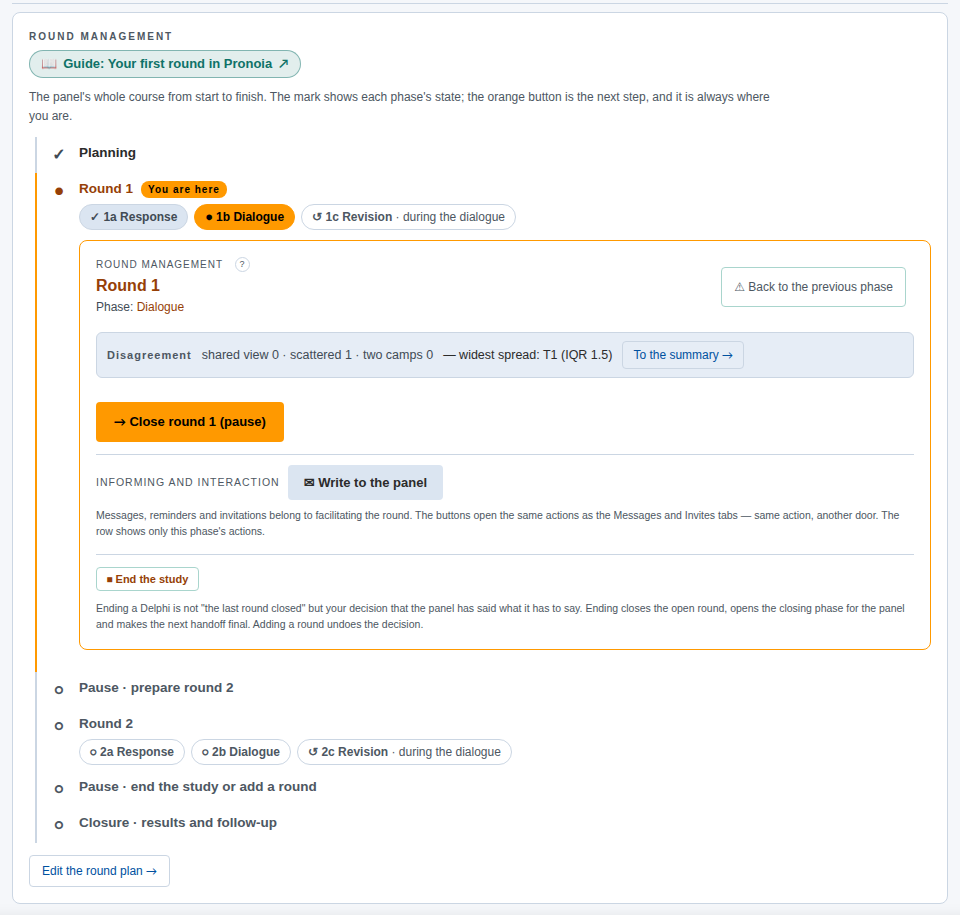Click the Round 1 timeline heading
The height and width of the screenshot is (915, 960).
(106, 189)
